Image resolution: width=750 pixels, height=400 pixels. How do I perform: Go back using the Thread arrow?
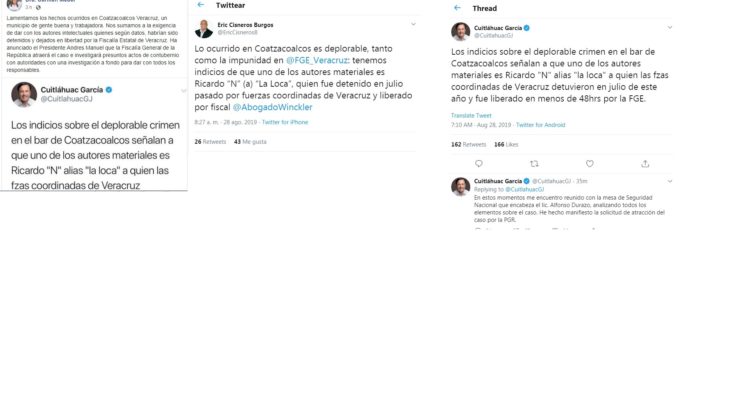tap(457, 8)
